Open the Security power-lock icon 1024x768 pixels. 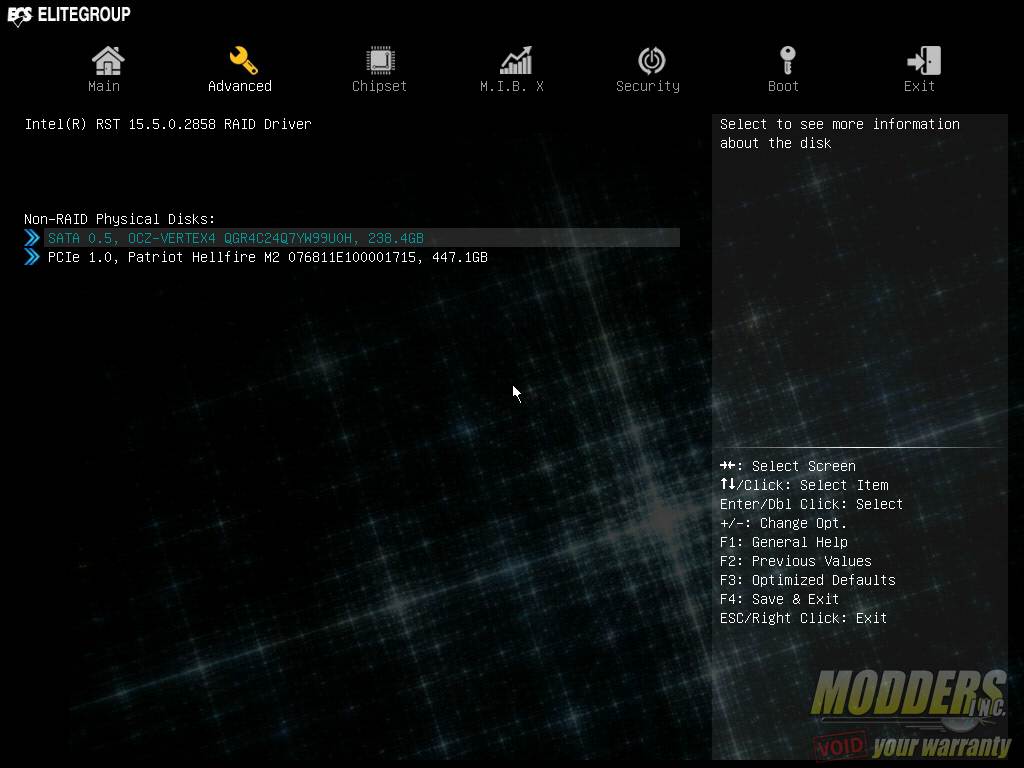pyautogui.click(x=652, y=60)
